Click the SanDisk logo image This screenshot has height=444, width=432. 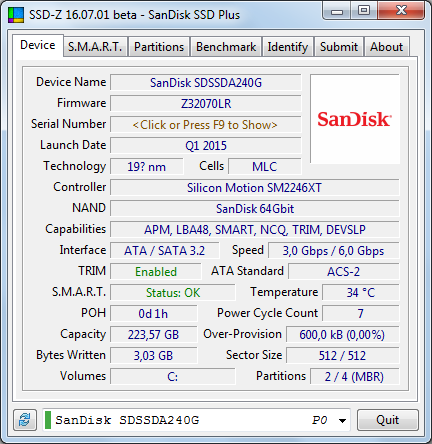pos(355,119)
